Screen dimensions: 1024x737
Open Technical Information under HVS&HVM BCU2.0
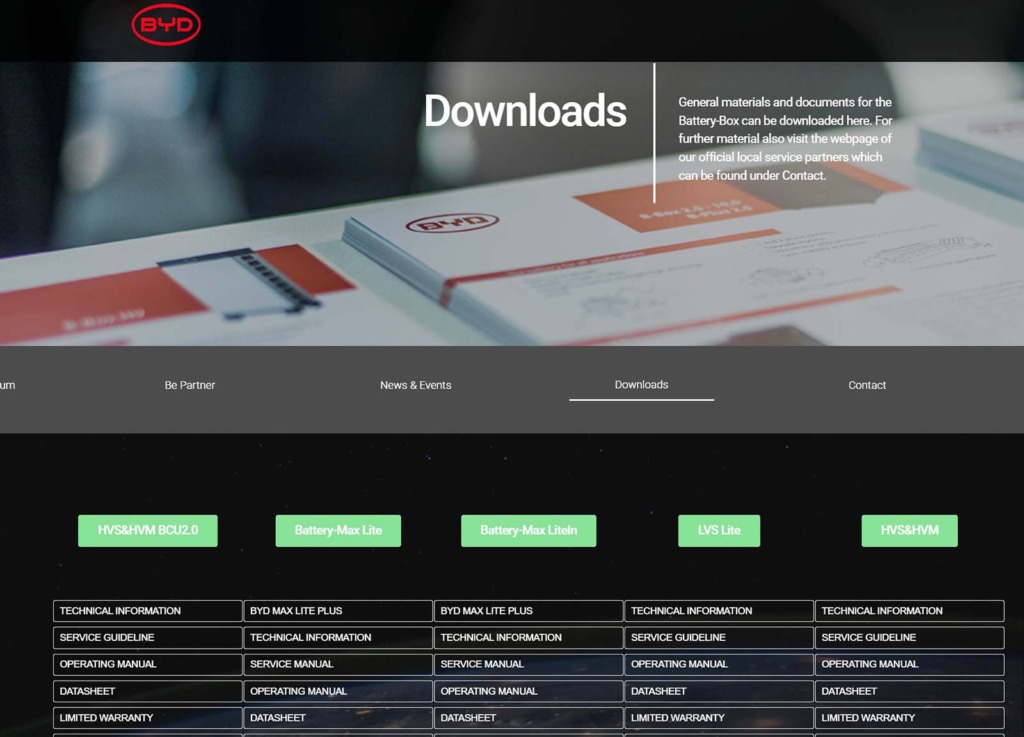click(147, 611)
